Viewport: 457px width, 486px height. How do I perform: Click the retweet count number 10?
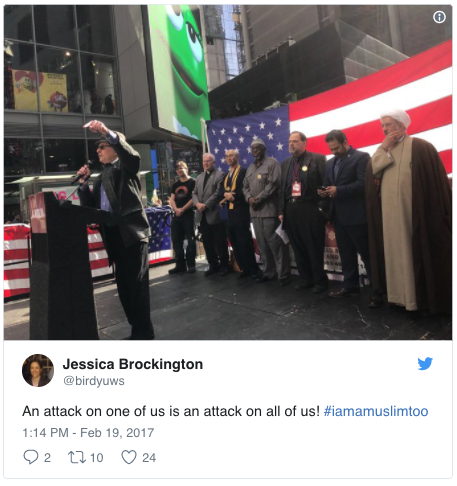pos(96,458)
